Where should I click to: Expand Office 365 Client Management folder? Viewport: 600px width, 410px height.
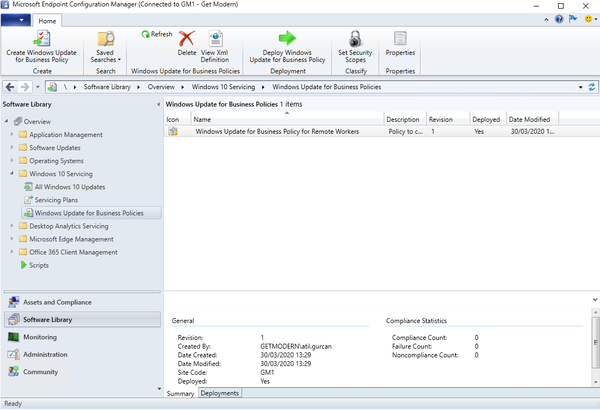coord(12,252)
